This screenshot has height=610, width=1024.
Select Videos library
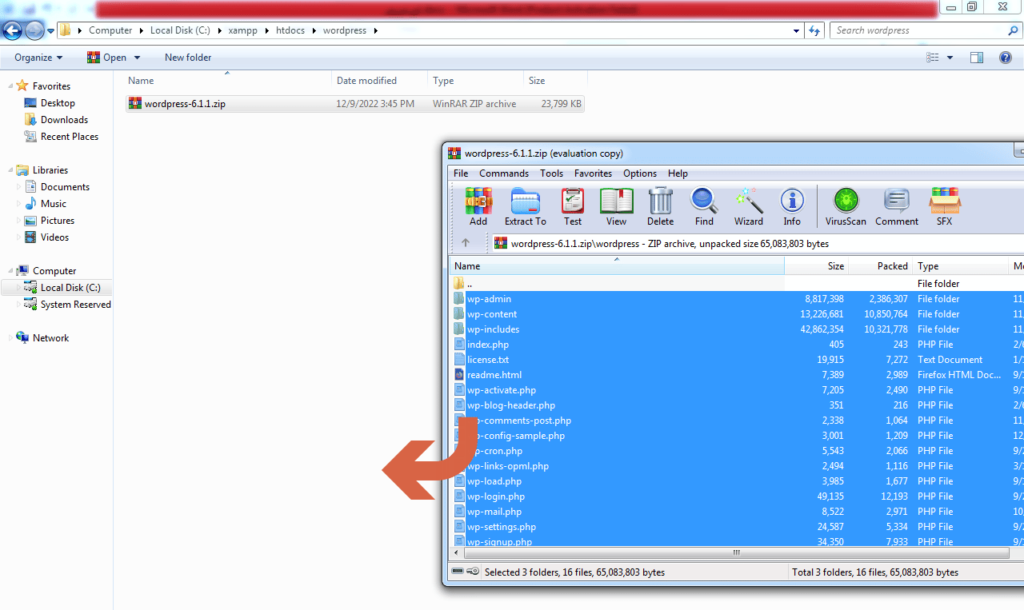[46, 237]
